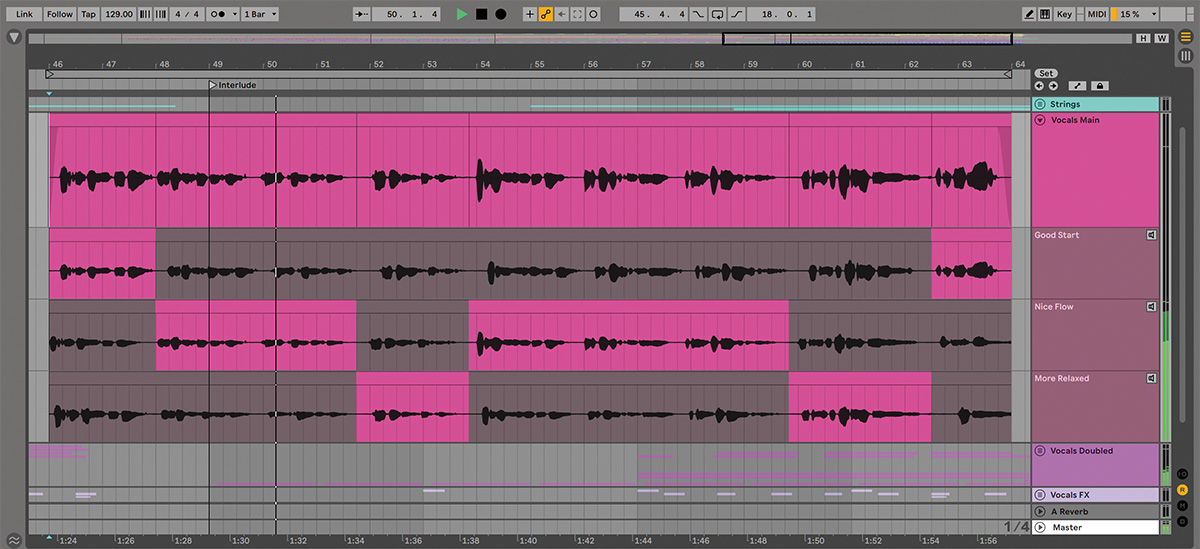
Task: Click the Tap tempo button
Action: [89, 14]
